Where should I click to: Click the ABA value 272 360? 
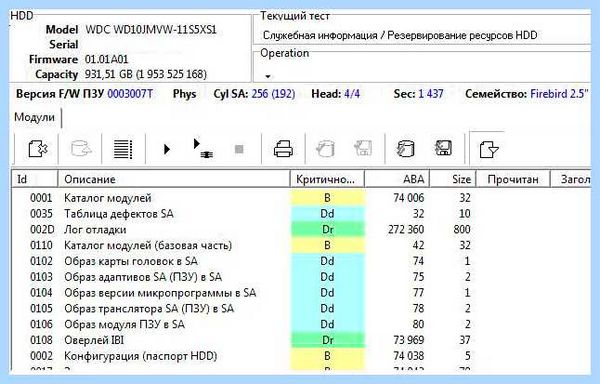click(x=406, y=229)
